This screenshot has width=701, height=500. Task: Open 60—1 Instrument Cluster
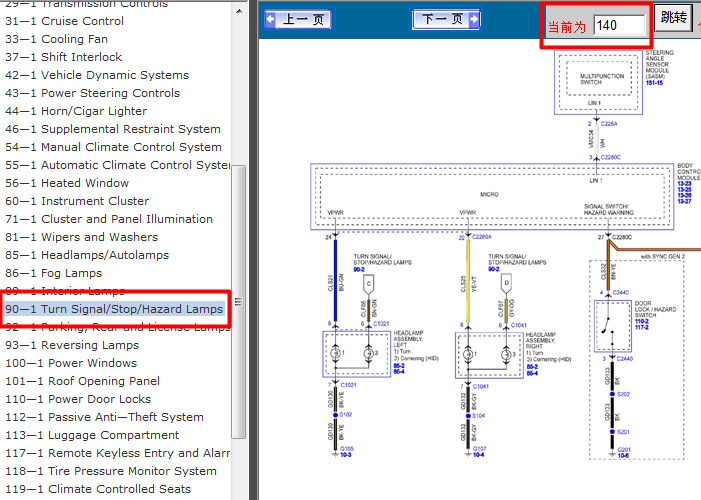[x=77, y=201]
